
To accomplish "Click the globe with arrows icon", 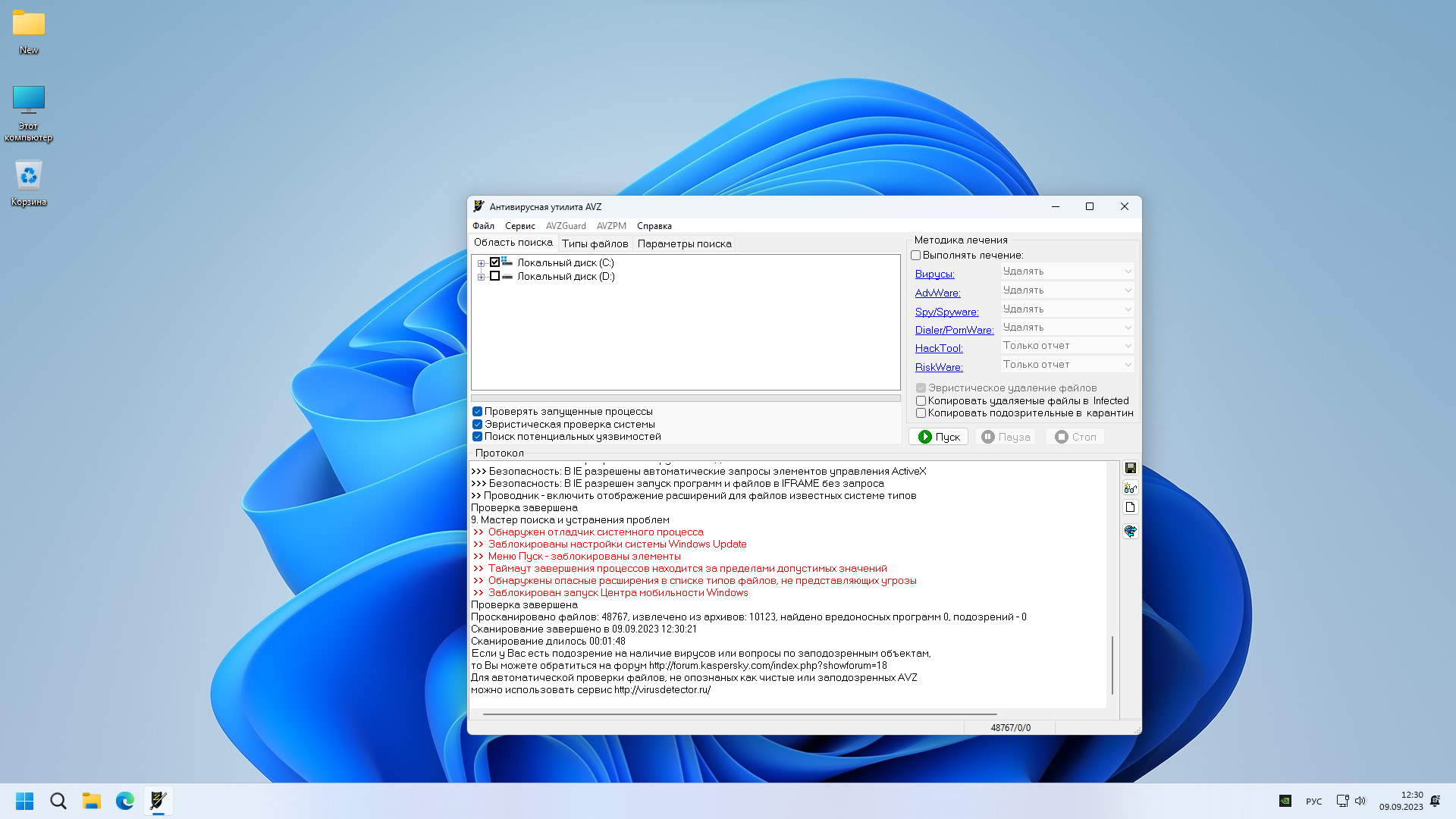I will pos(1130,531).
